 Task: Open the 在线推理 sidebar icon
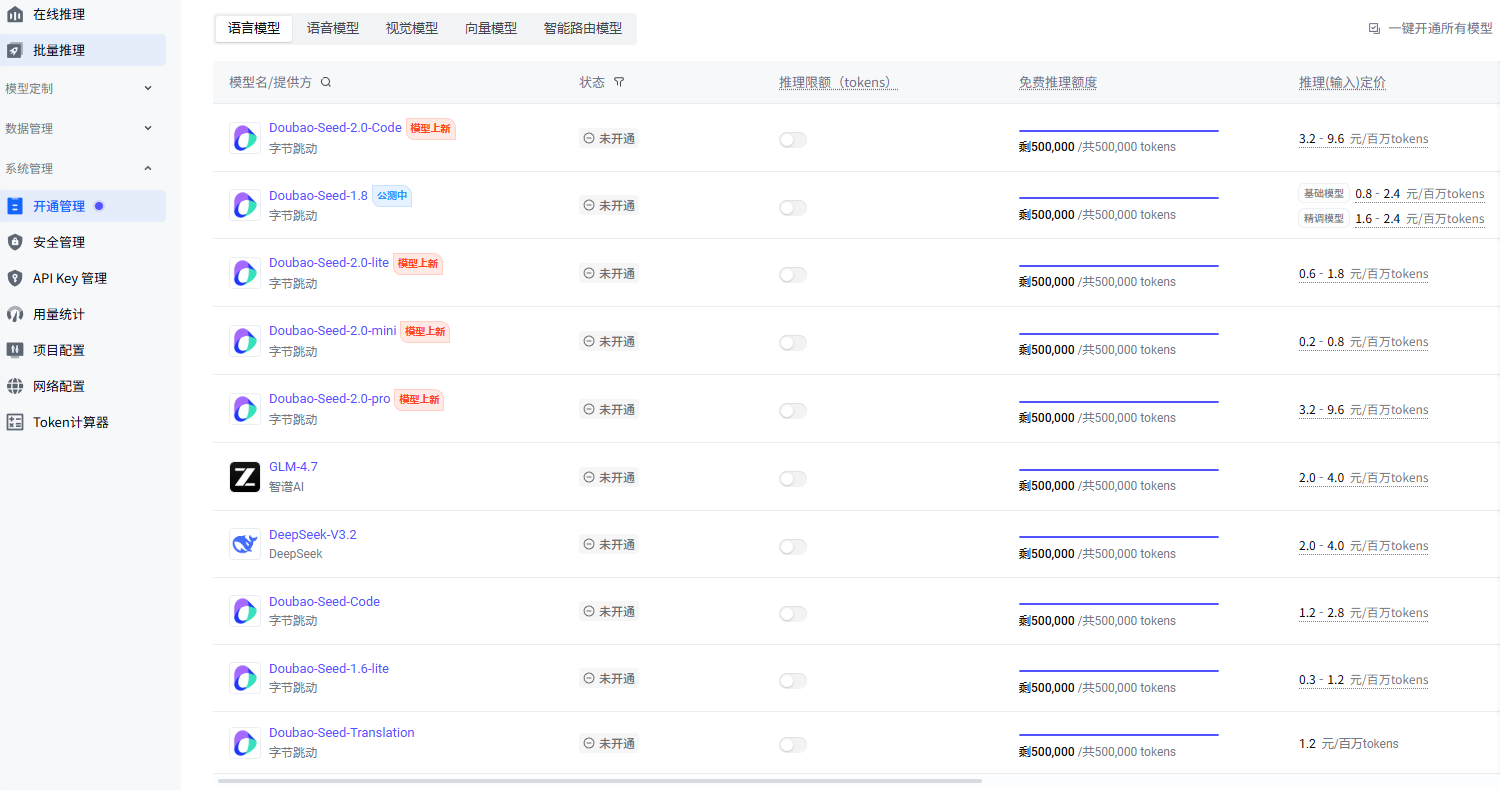tap(15, 14)
